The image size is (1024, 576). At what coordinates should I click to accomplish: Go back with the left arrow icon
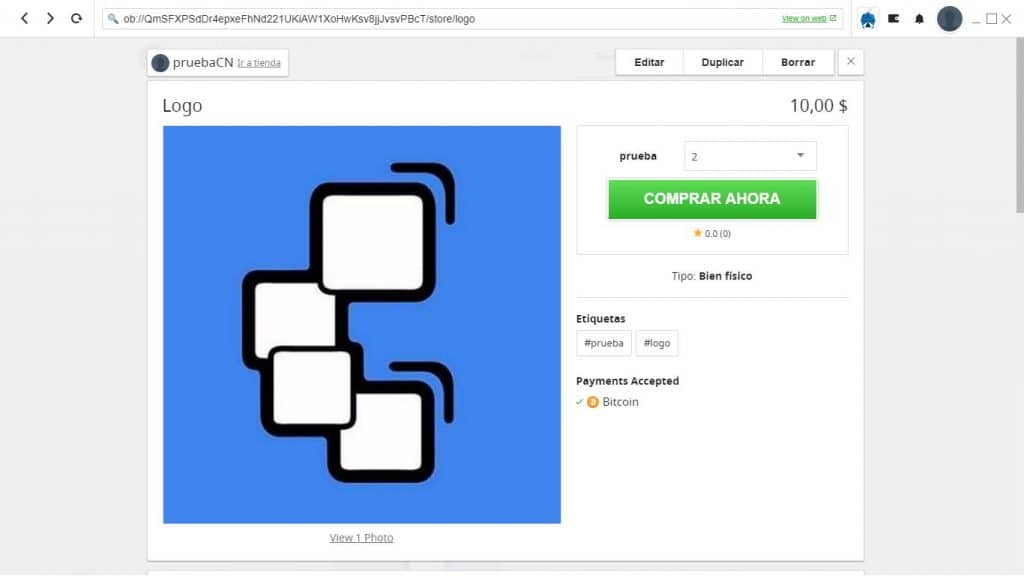pos(25,18)
